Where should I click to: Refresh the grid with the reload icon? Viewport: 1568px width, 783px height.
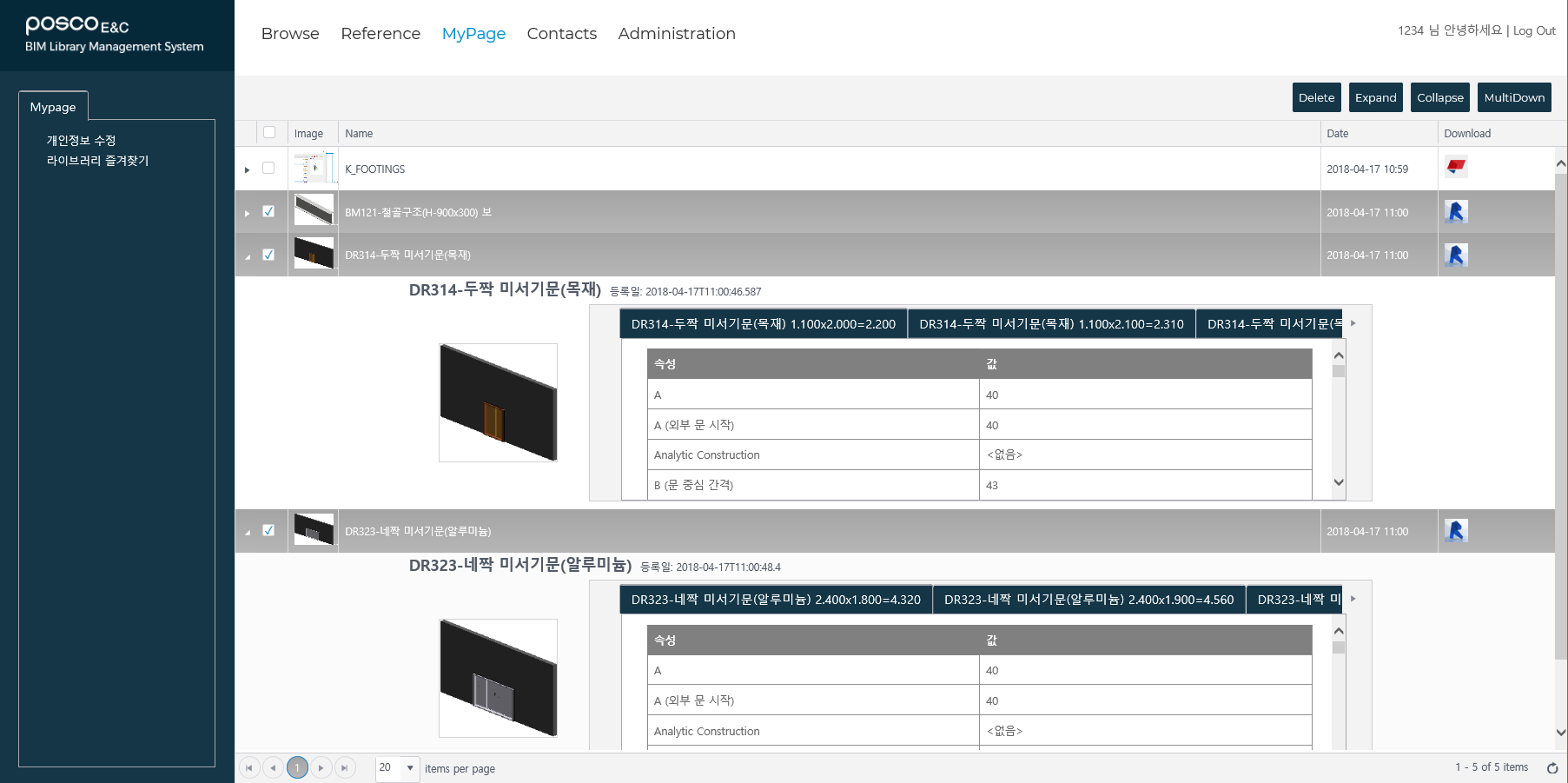pos(1551,768)
